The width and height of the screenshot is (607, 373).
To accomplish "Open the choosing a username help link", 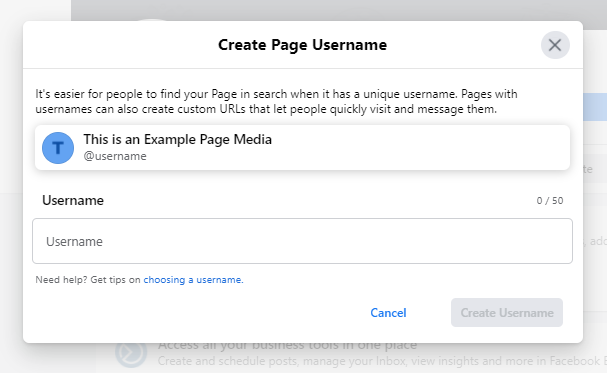I will [x=193, y=280].
